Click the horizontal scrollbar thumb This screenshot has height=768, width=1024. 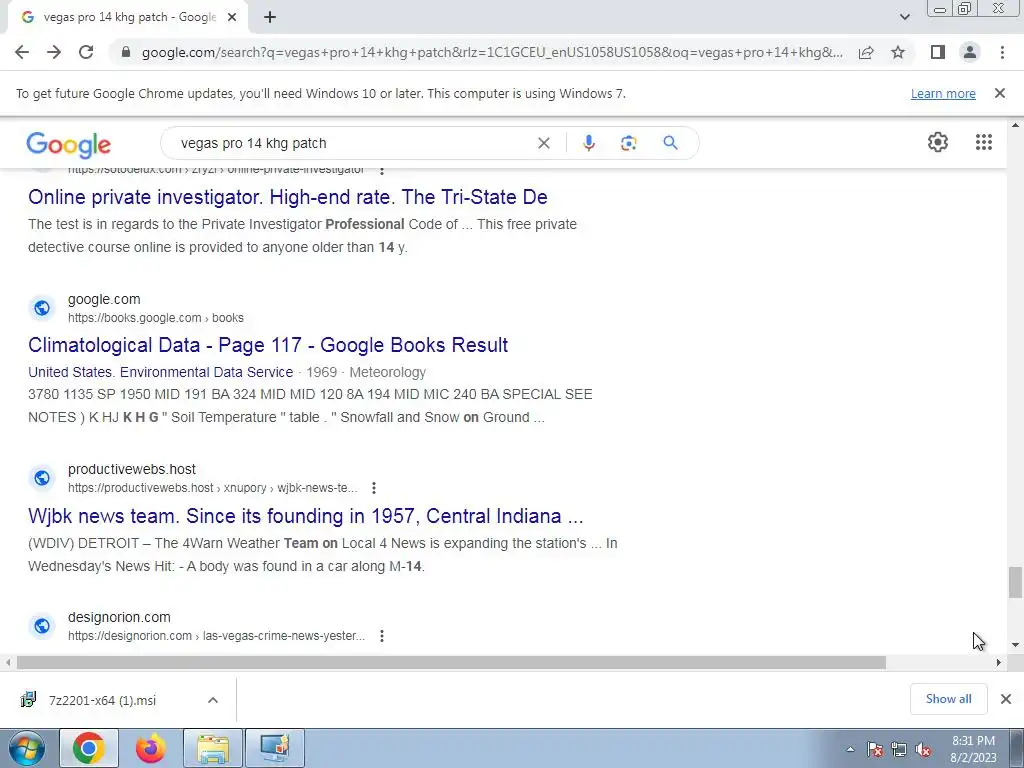pyautogui.click(x=451, y=662)
